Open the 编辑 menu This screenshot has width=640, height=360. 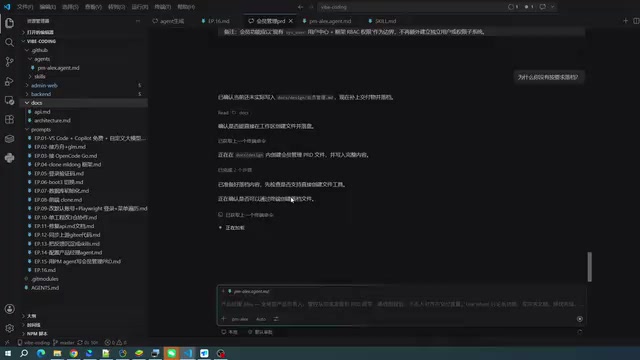coord(48,7)
